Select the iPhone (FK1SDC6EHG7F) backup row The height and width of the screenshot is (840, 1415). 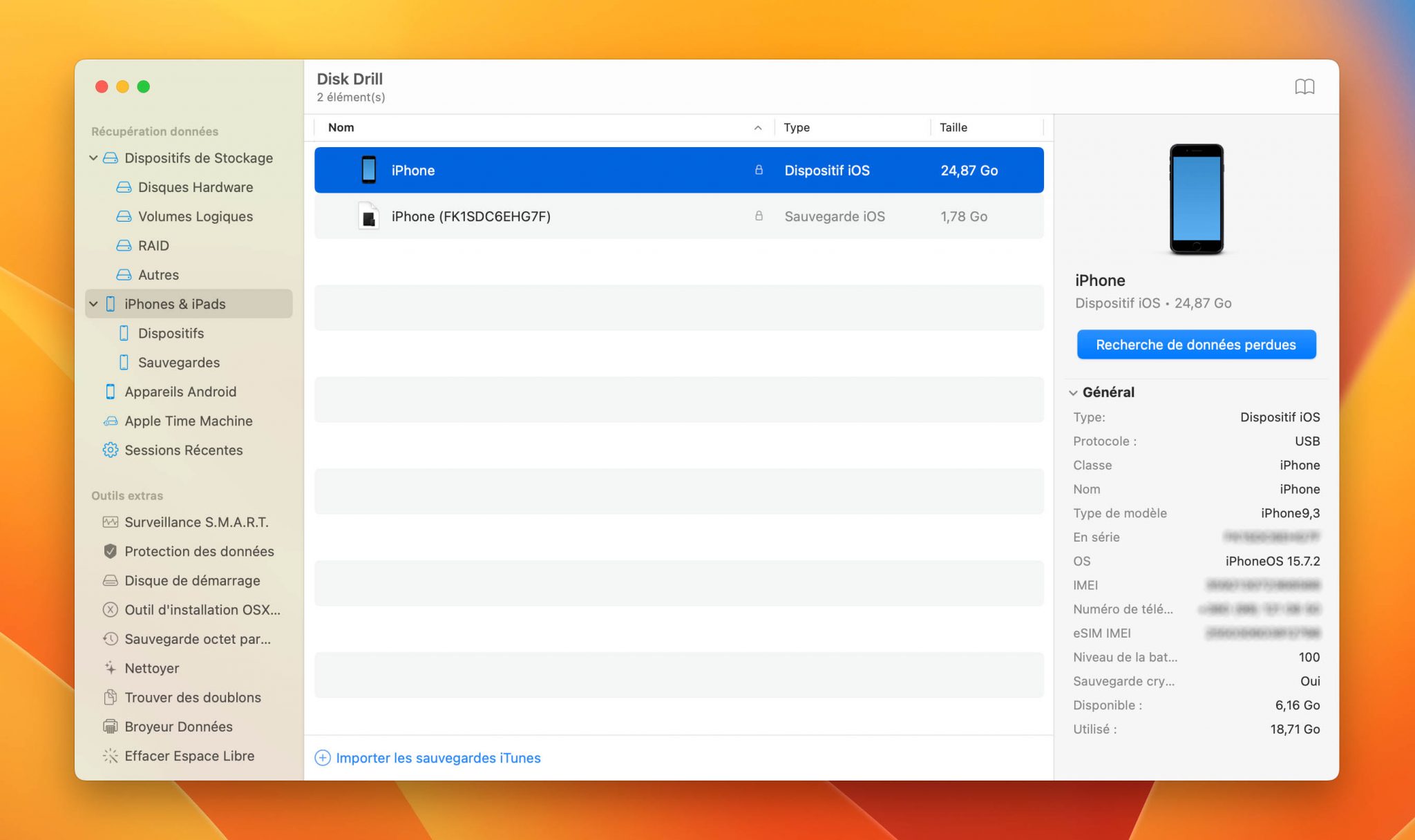click(x=679, y=216)
